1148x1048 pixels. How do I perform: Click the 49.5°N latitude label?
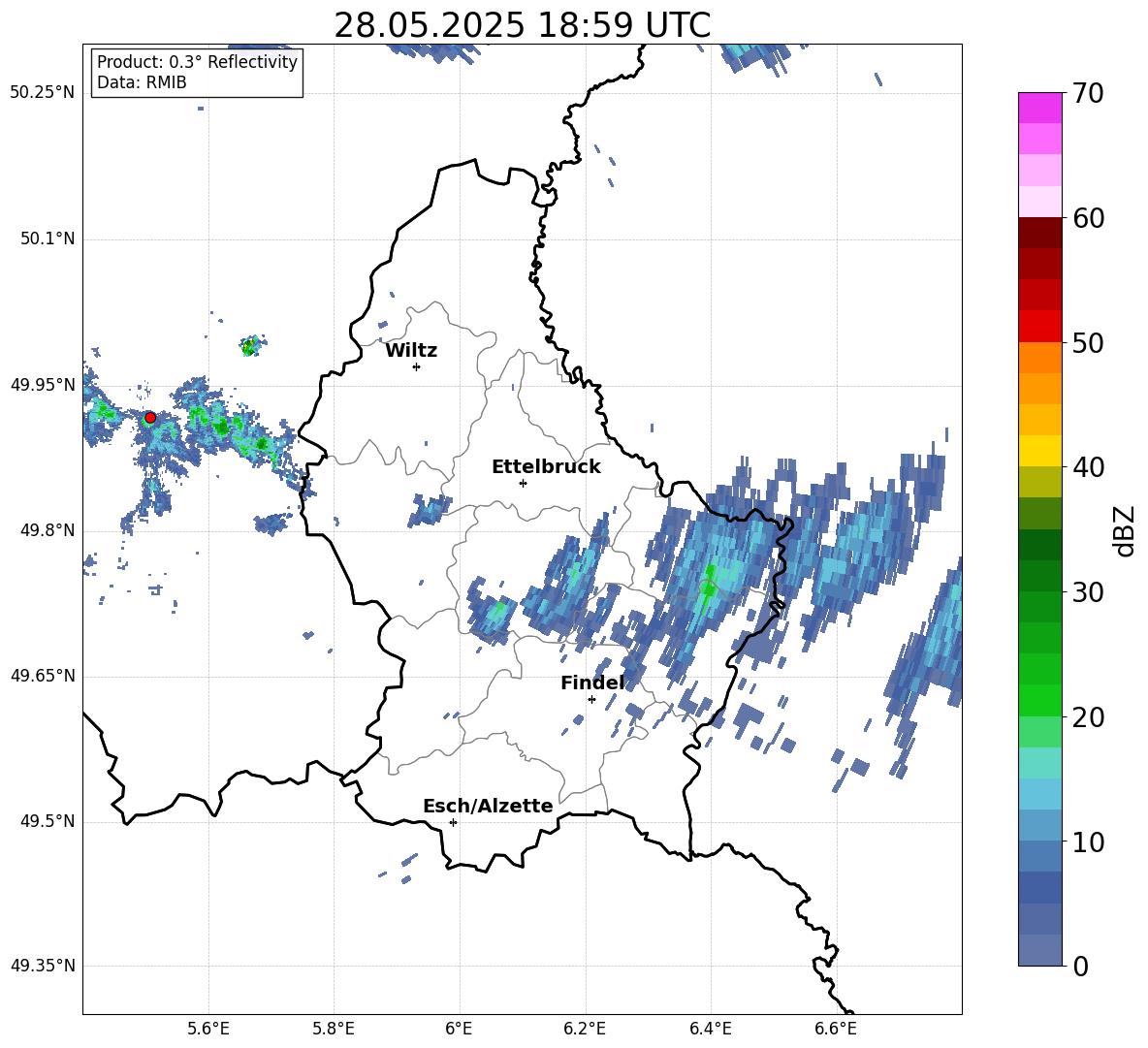point(48,821)
